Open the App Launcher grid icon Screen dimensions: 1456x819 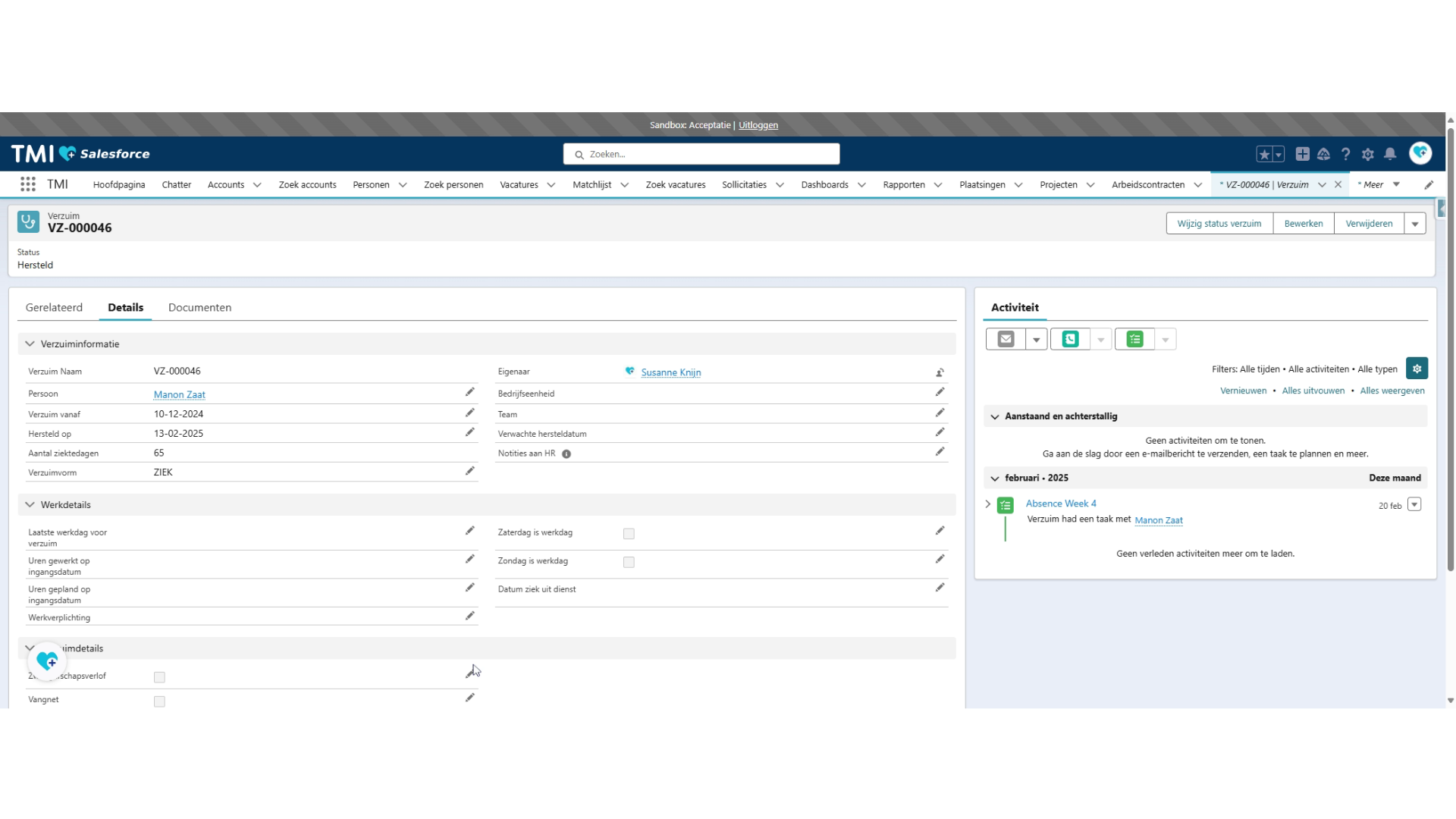tap(28, 184)
